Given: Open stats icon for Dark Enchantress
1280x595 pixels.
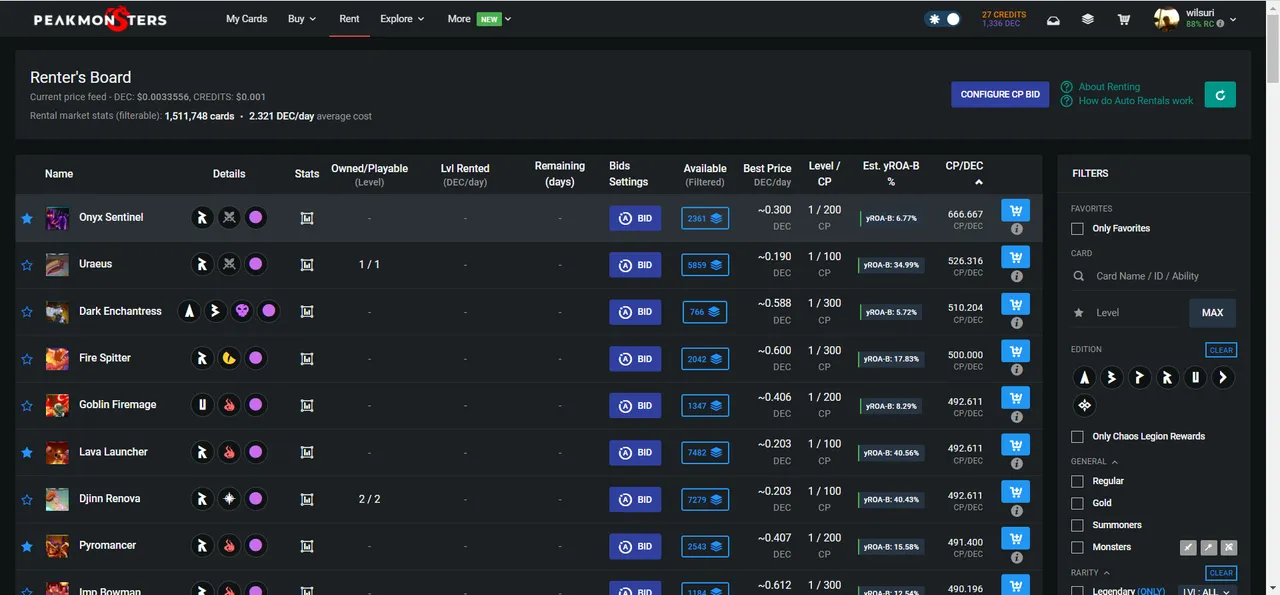Looking at the screenshot, I should pos(307,312).
